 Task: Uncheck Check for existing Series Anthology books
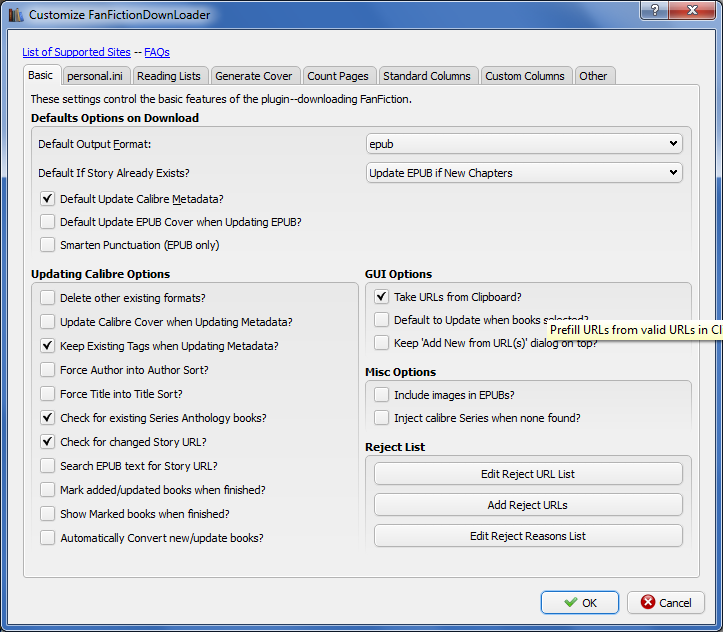tap(47, 418)
